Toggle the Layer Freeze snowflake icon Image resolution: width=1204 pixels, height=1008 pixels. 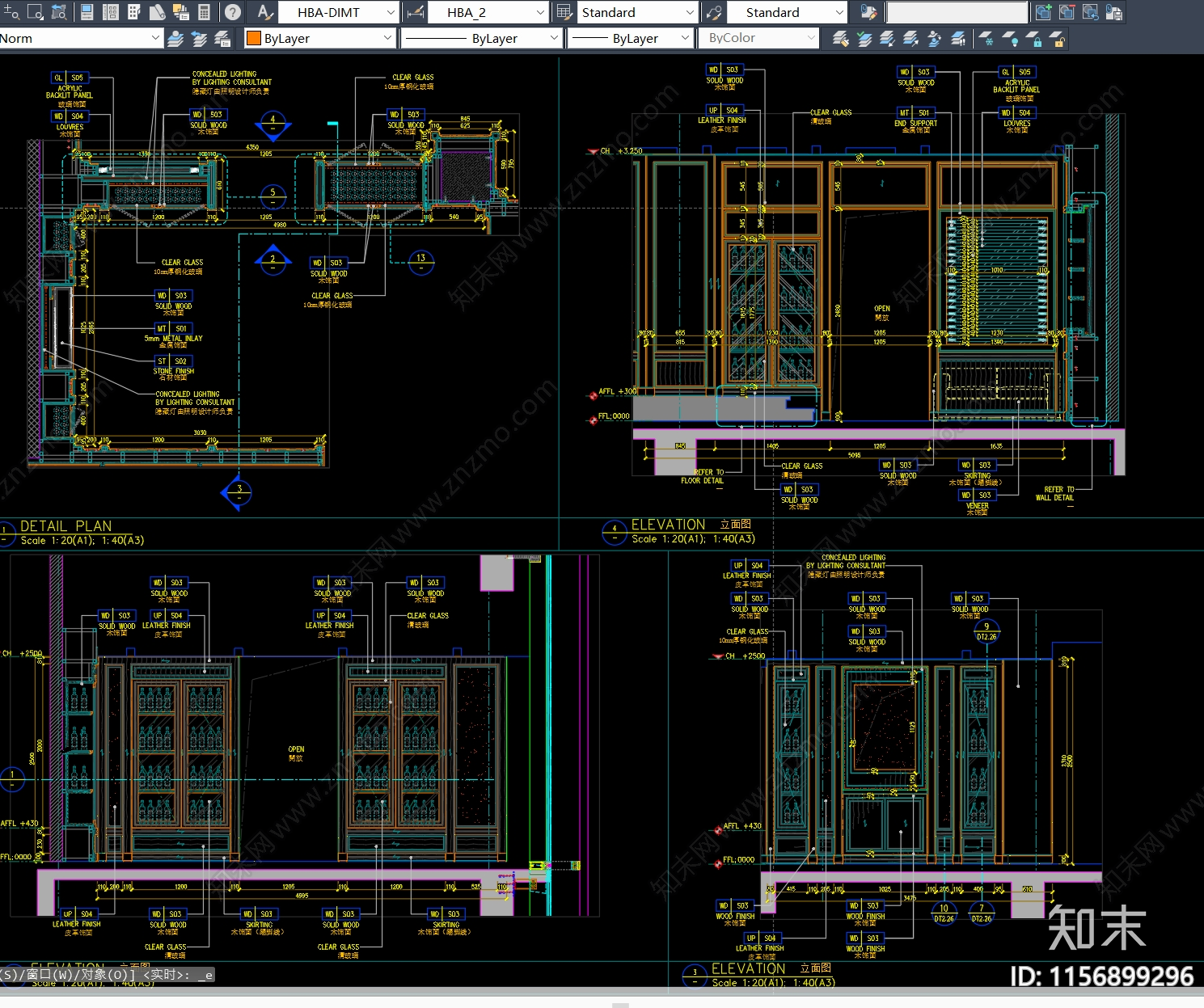(x=986, y=38)
